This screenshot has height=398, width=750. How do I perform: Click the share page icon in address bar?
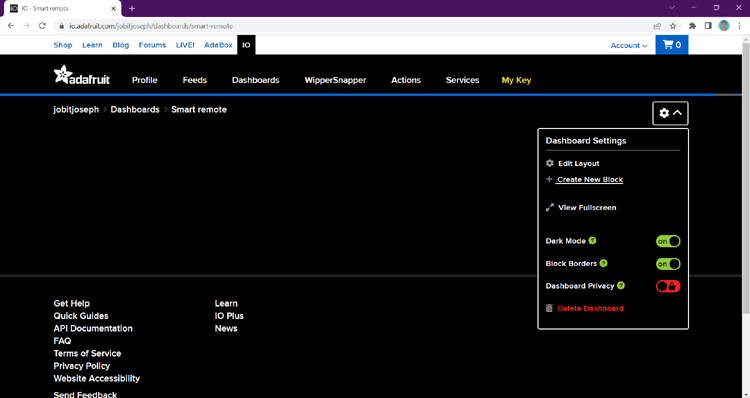click(657, 26)
